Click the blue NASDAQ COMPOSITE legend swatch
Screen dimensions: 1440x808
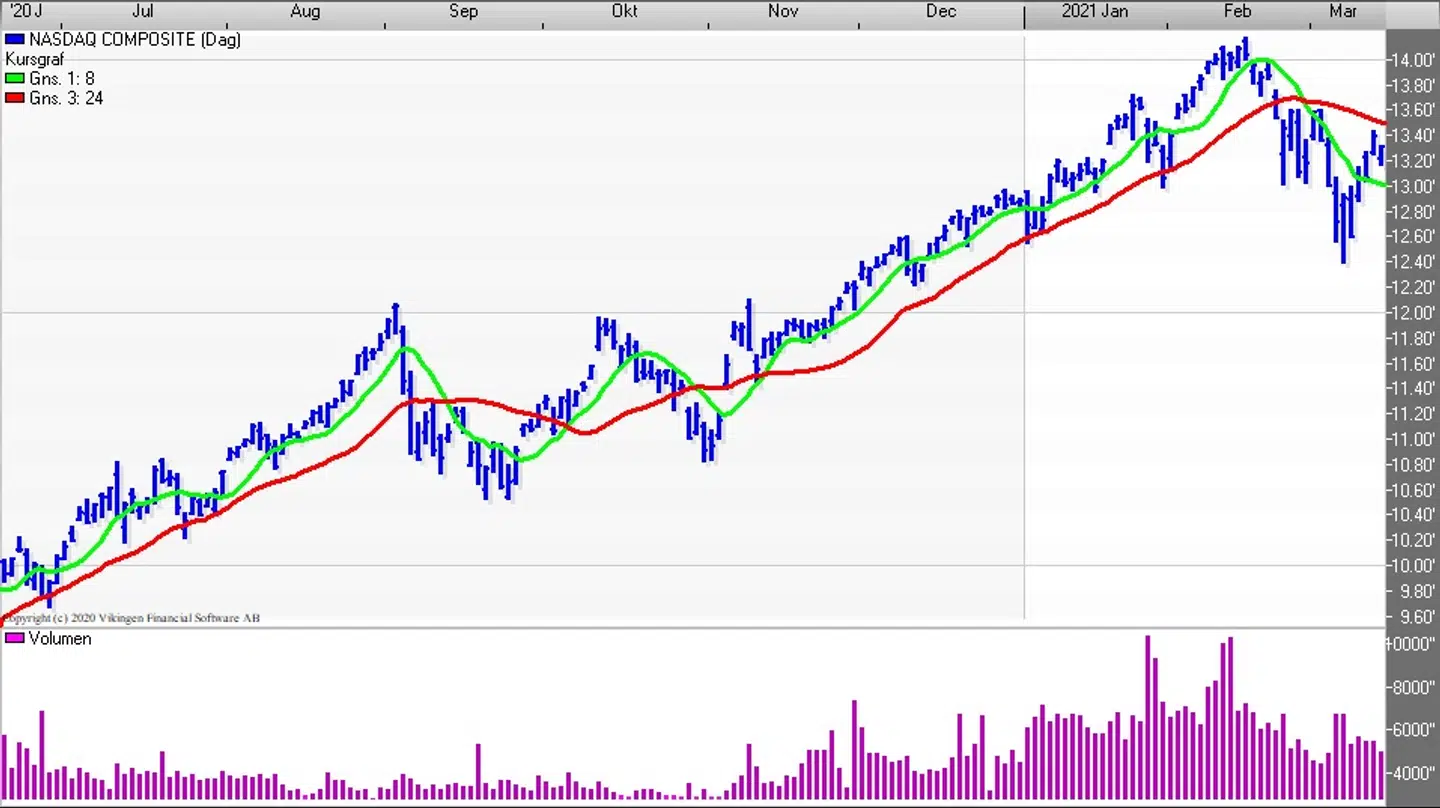[x=15, y=40]
